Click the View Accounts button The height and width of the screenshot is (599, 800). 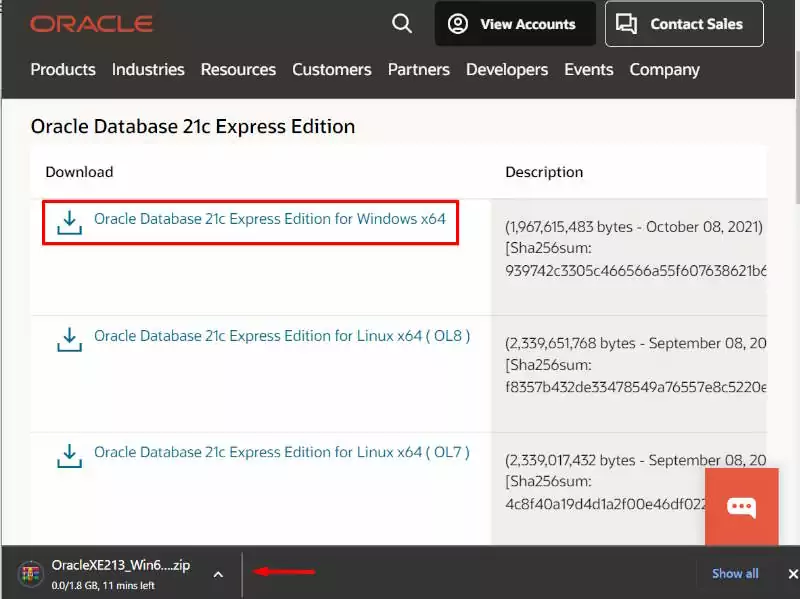pos(515,24)
